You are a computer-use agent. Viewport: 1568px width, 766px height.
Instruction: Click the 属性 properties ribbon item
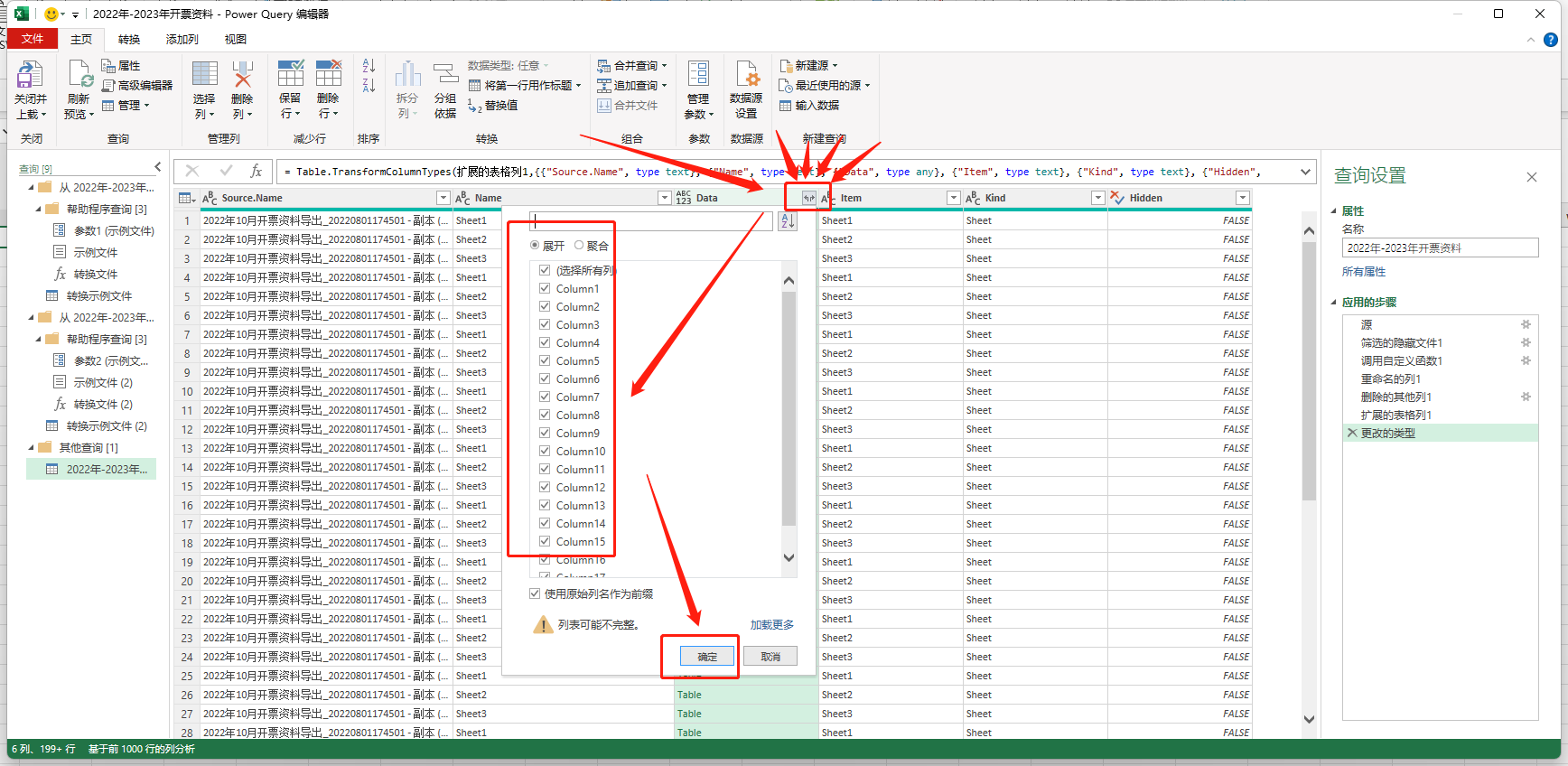121,65
